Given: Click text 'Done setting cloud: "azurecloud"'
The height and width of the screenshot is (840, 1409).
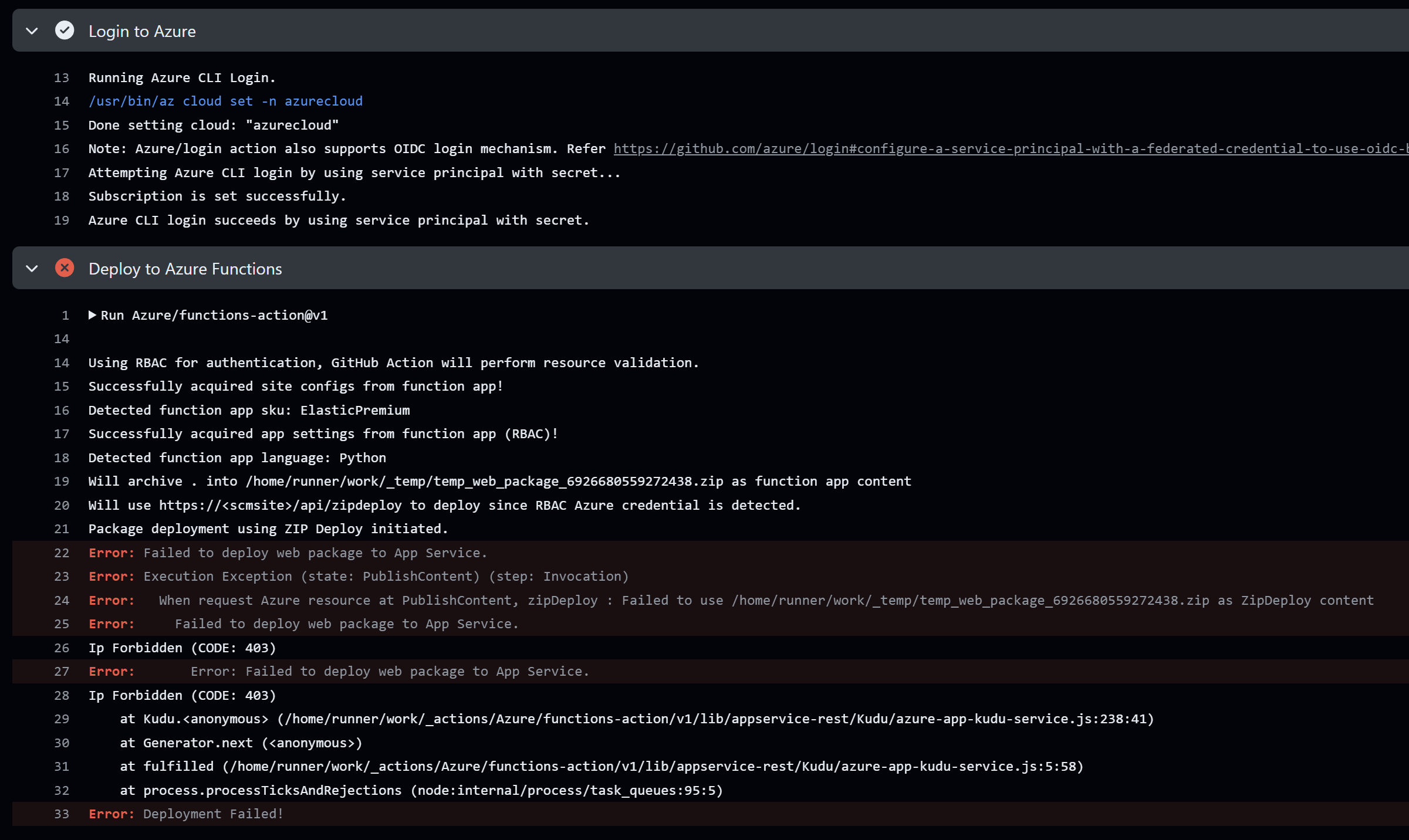Looking at the screenshot, I should (214, 126).
